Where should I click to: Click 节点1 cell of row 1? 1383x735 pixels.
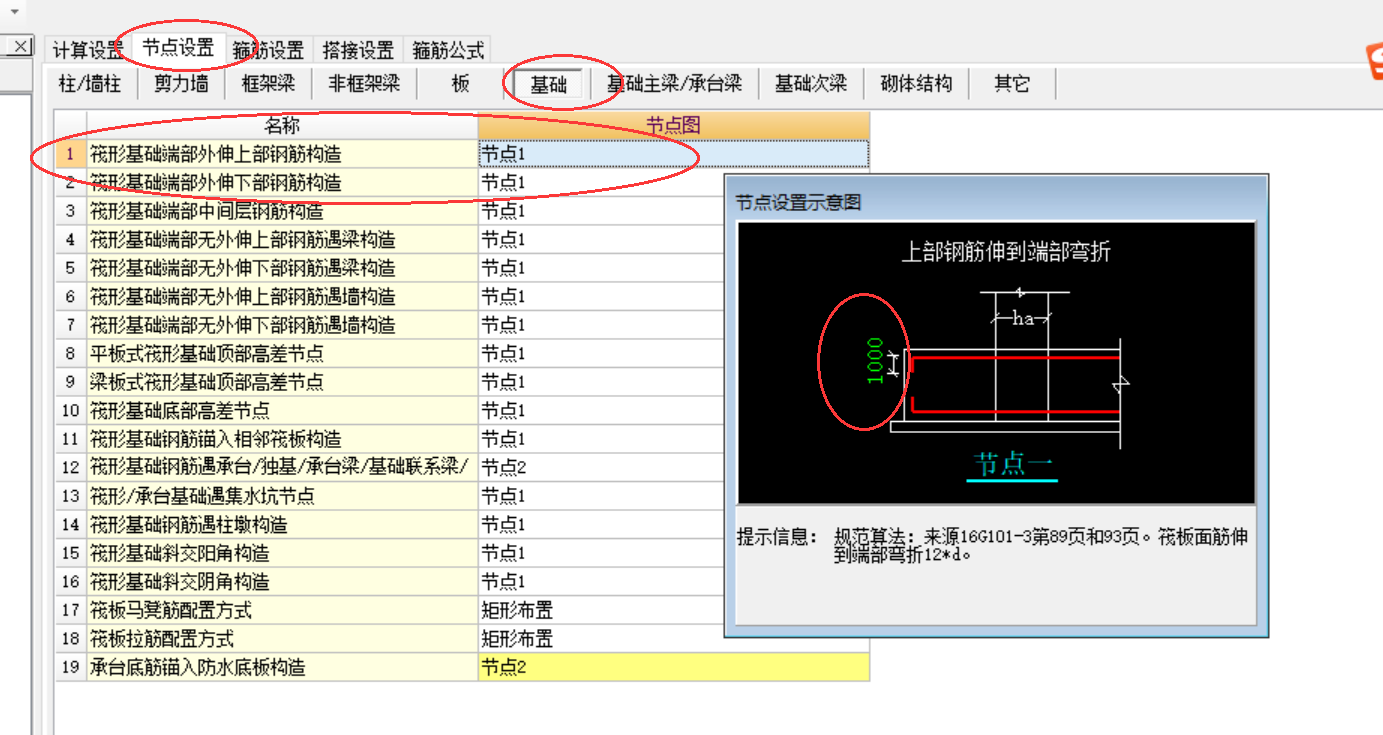tap(674, 154)
